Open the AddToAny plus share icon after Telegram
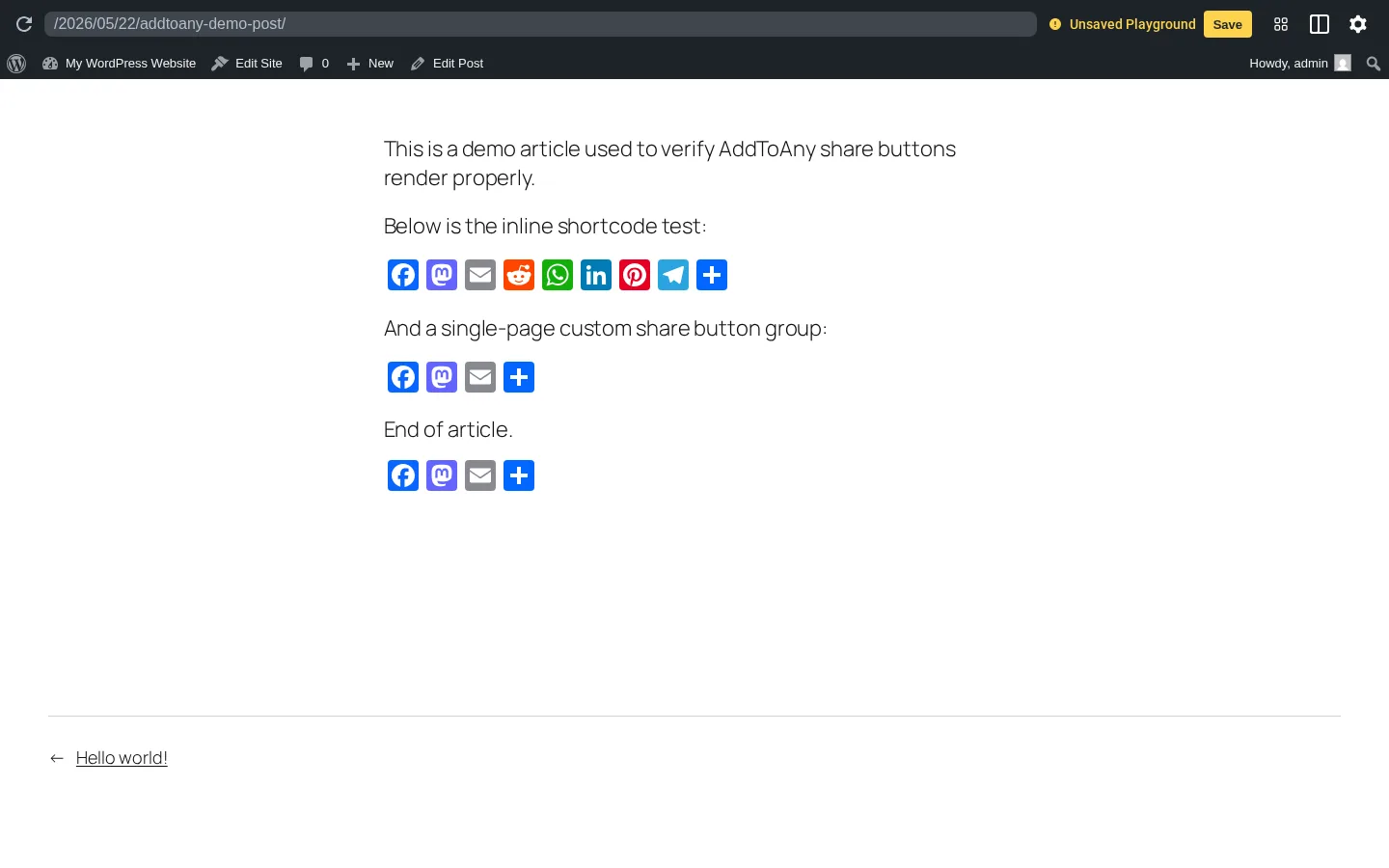1389x868 pixels. point(712,275)
